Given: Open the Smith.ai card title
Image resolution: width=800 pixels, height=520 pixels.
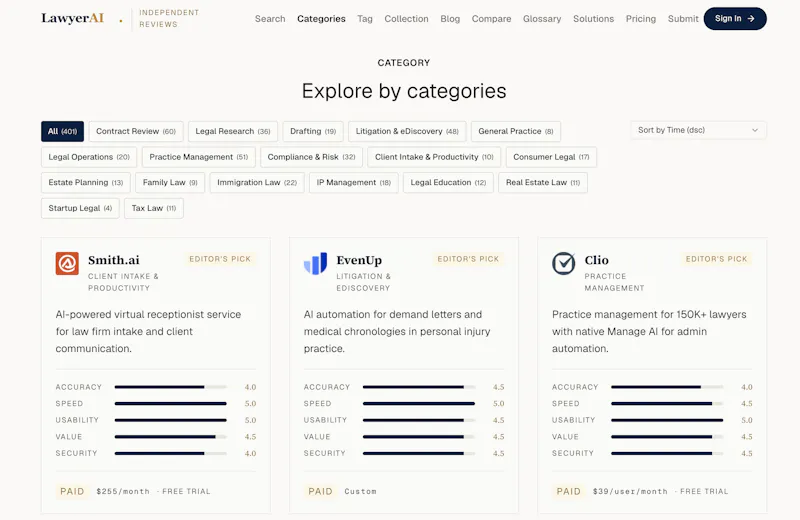Looking at the screenshot, I should click(113, 260).
